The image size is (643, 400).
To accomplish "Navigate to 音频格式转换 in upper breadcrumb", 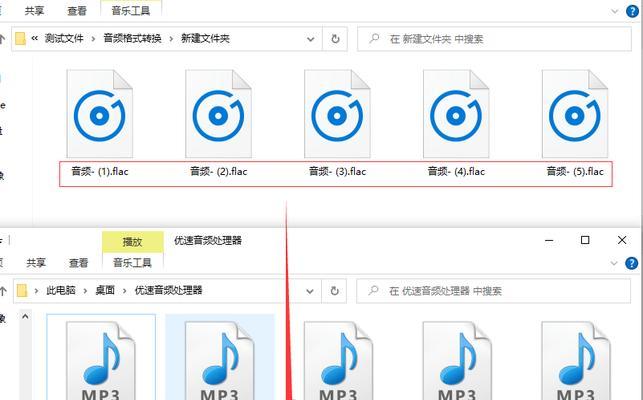I will [x=132, y=39].
